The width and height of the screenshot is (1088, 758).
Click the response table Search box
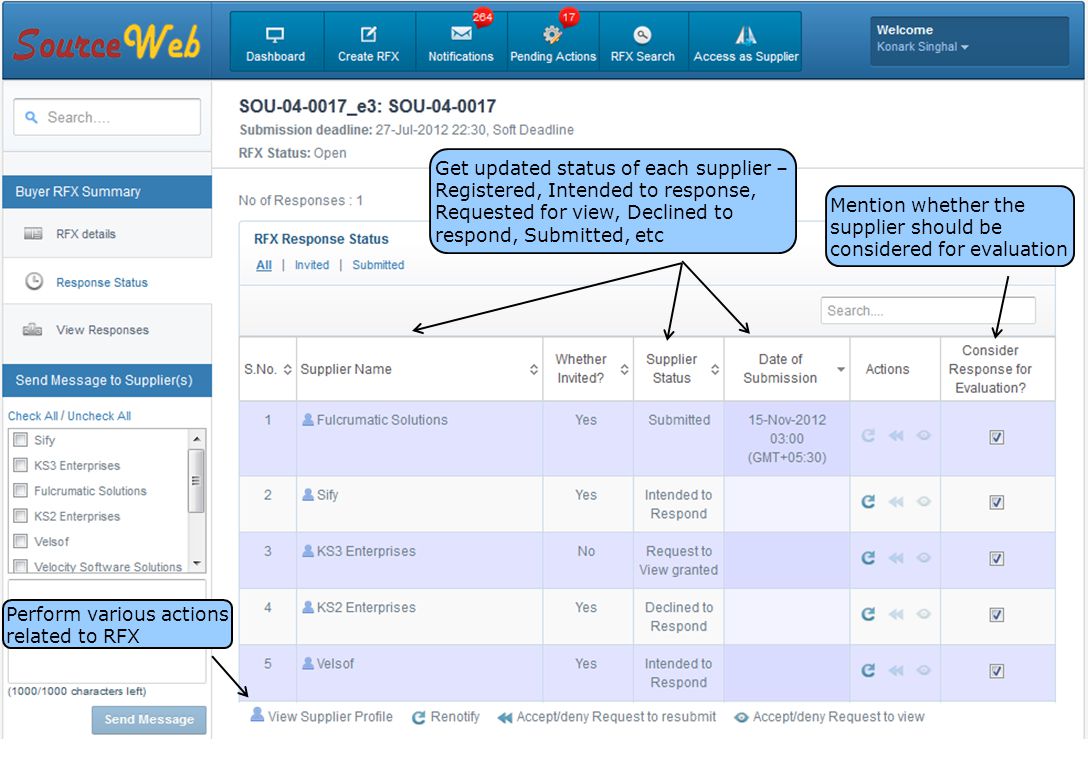(x=928, y=310)
